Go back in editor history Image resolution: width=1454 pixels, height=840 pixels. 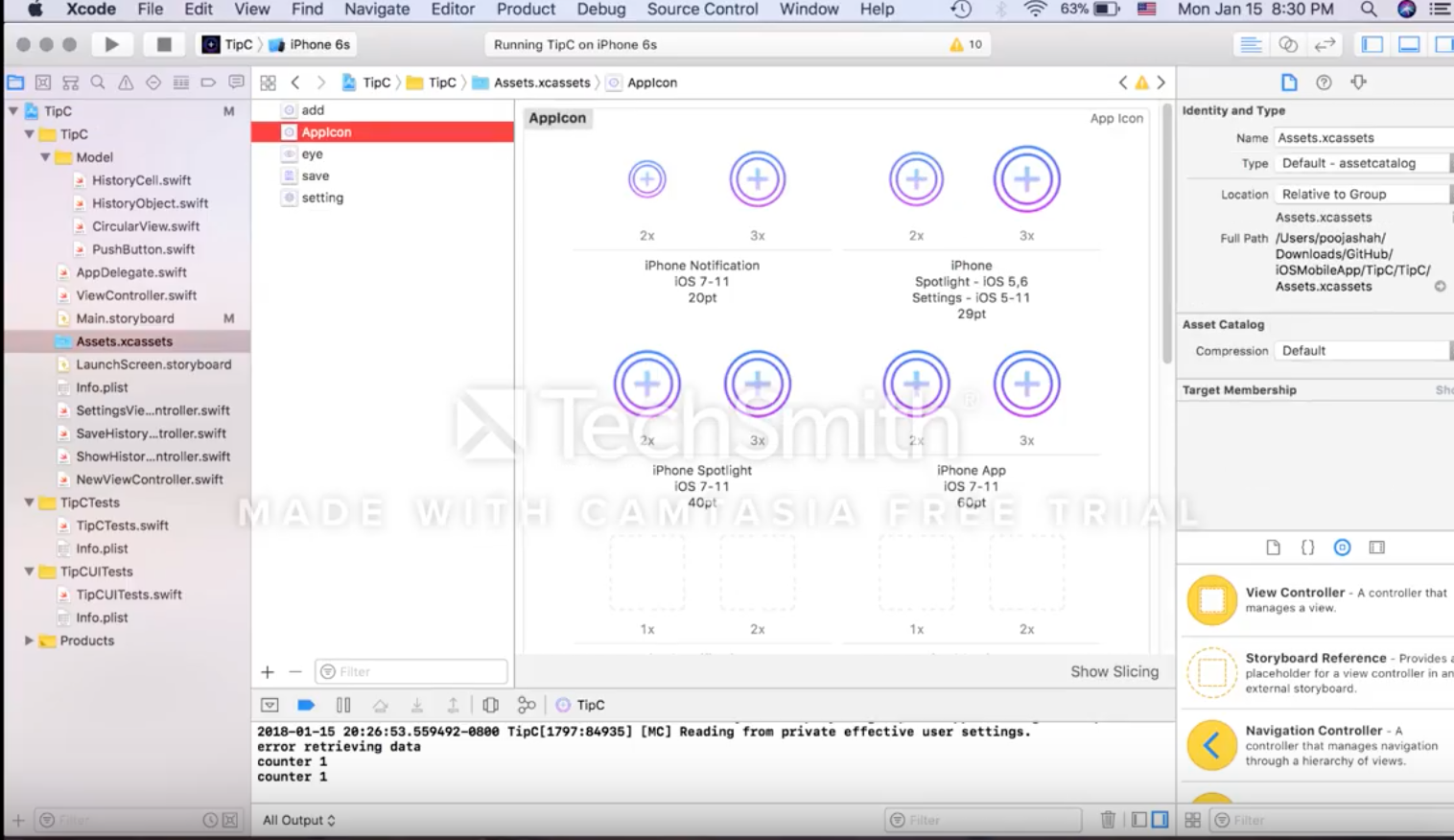(x=295, y=82)
